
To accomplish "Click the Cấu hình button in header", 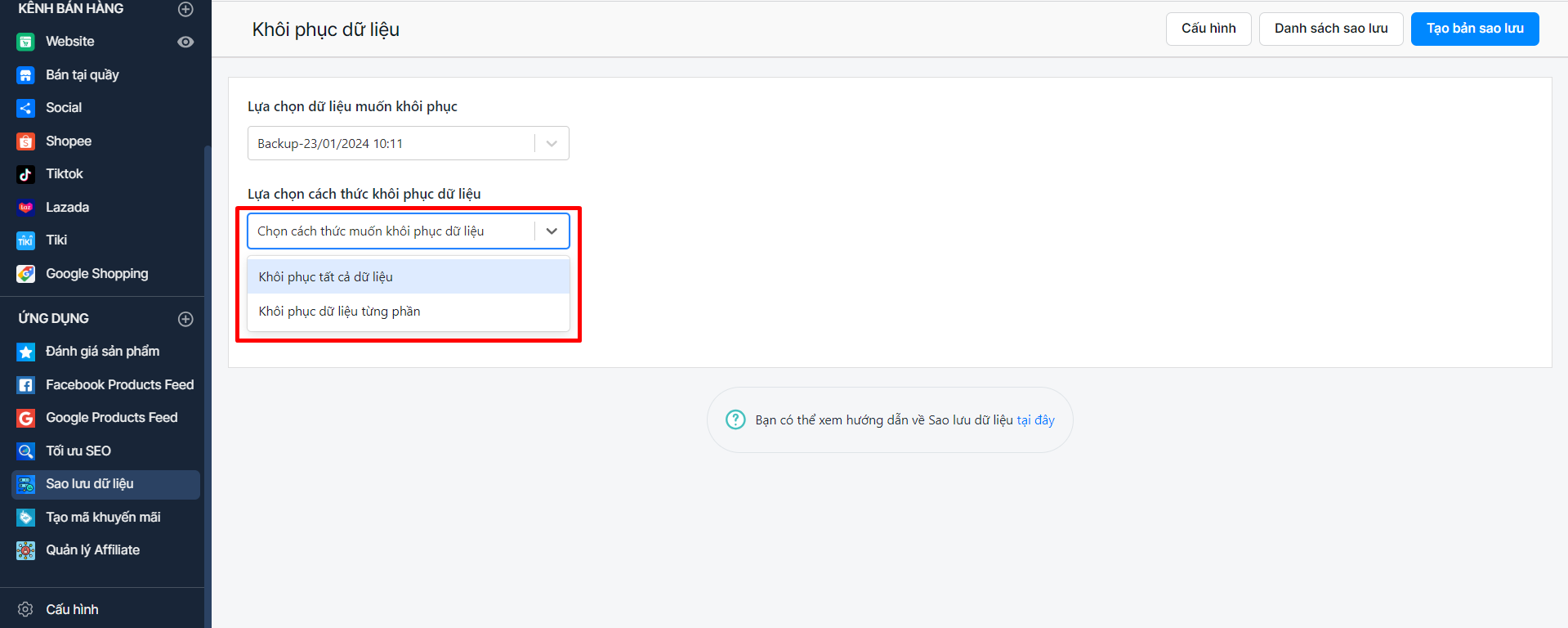I will coord(1208,29).
